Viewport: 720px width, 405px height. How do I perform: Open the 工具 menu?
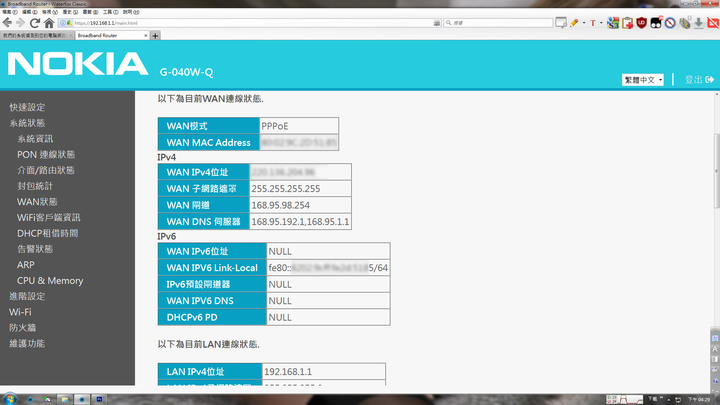[110, 12]
